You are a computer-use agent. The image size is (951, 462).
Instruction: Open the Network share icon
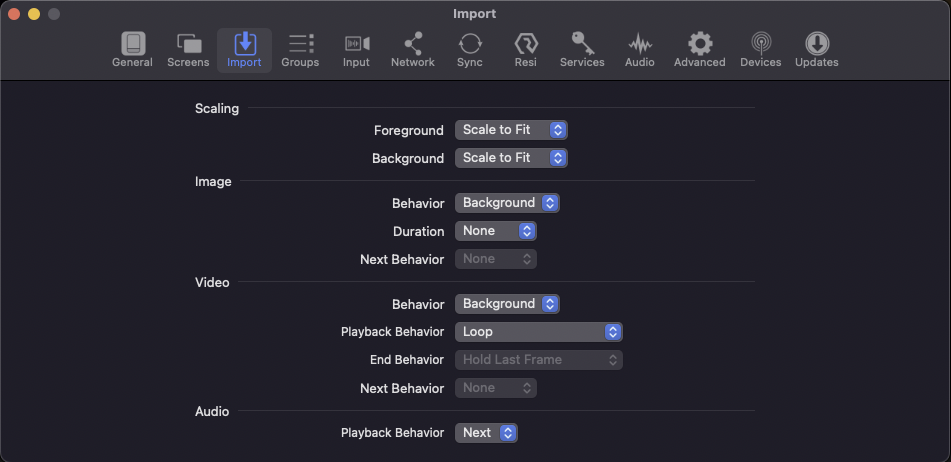coord(412,50)
